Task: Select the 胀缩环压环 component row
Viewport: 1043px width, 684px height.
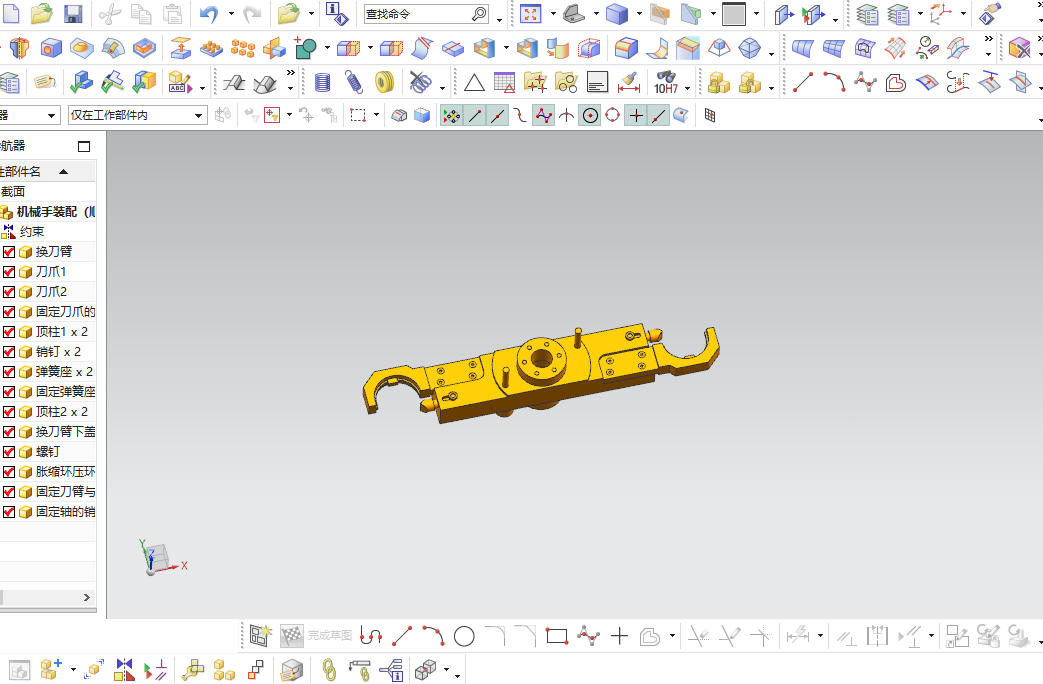Action: coord(48,472)
